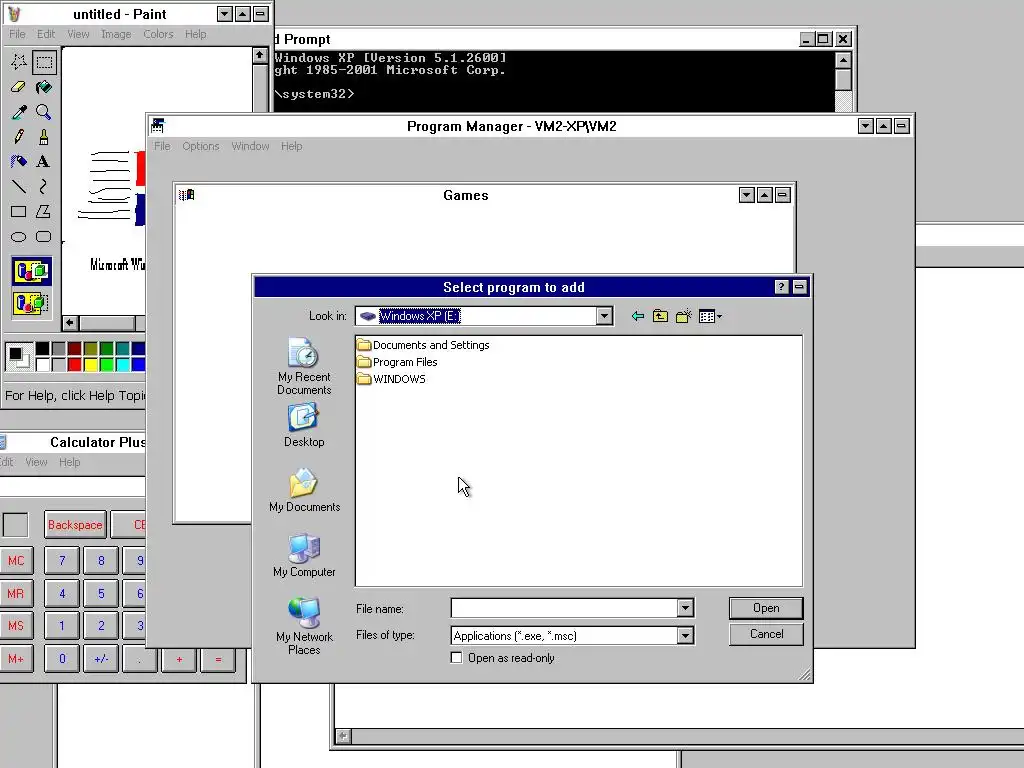The height and width of the screenshot is (768, 1024).
Task: Click Paint's vertical scrollbar up arrow
Action: coord(260,56)
